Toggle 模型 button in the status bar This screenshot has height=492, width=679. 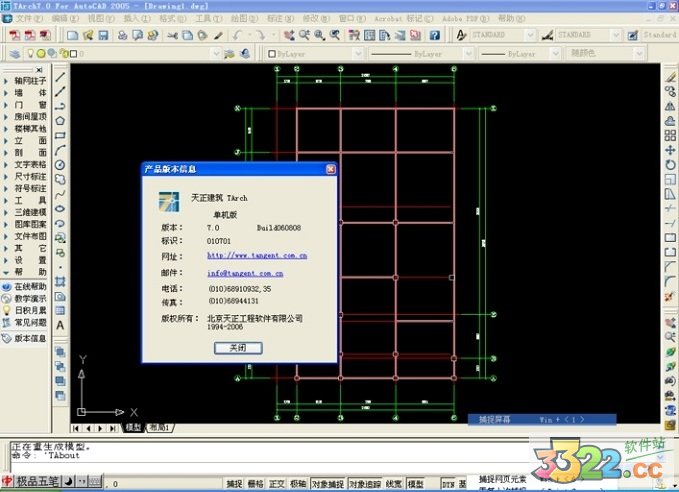tap(415, 484)
